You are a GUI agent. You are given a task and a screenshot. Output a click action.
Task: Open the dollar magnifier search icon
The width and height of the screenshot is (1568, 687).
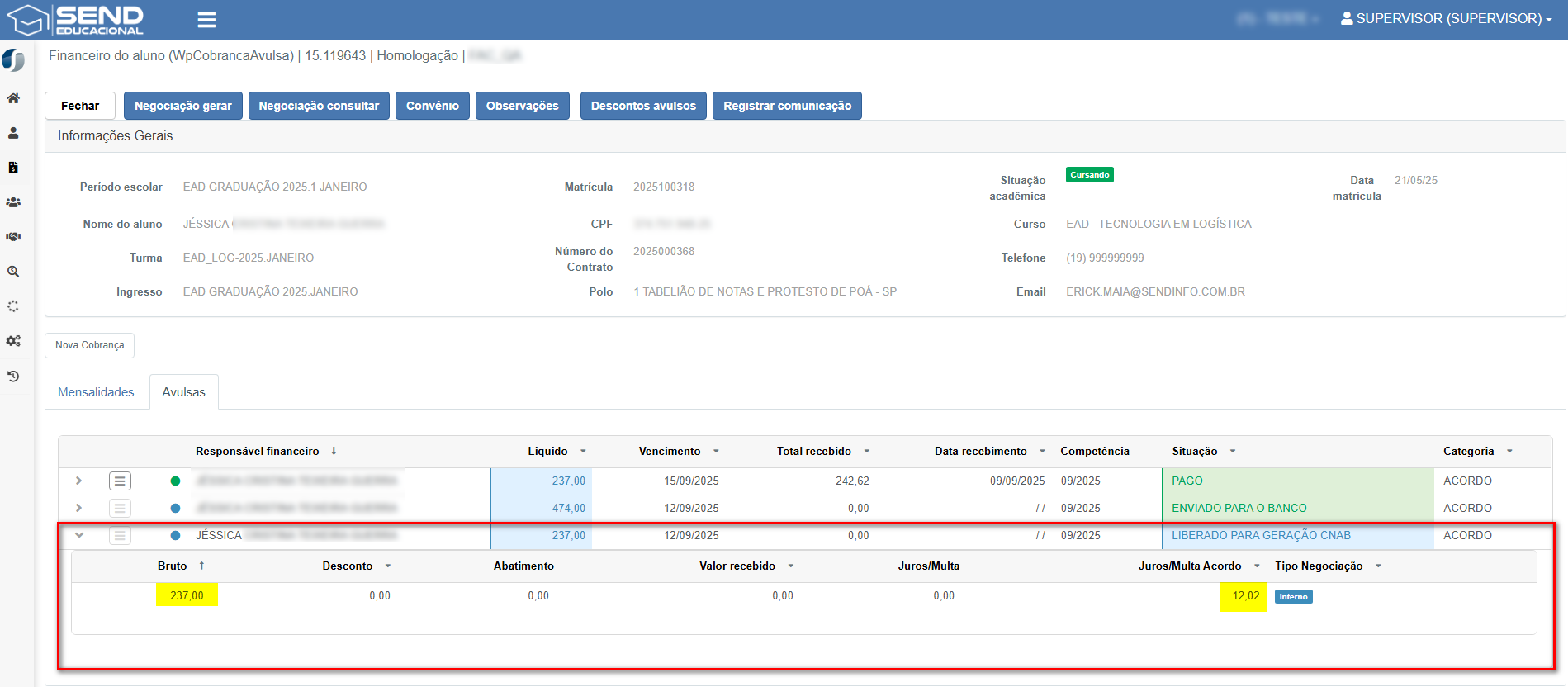coord(13,272)
